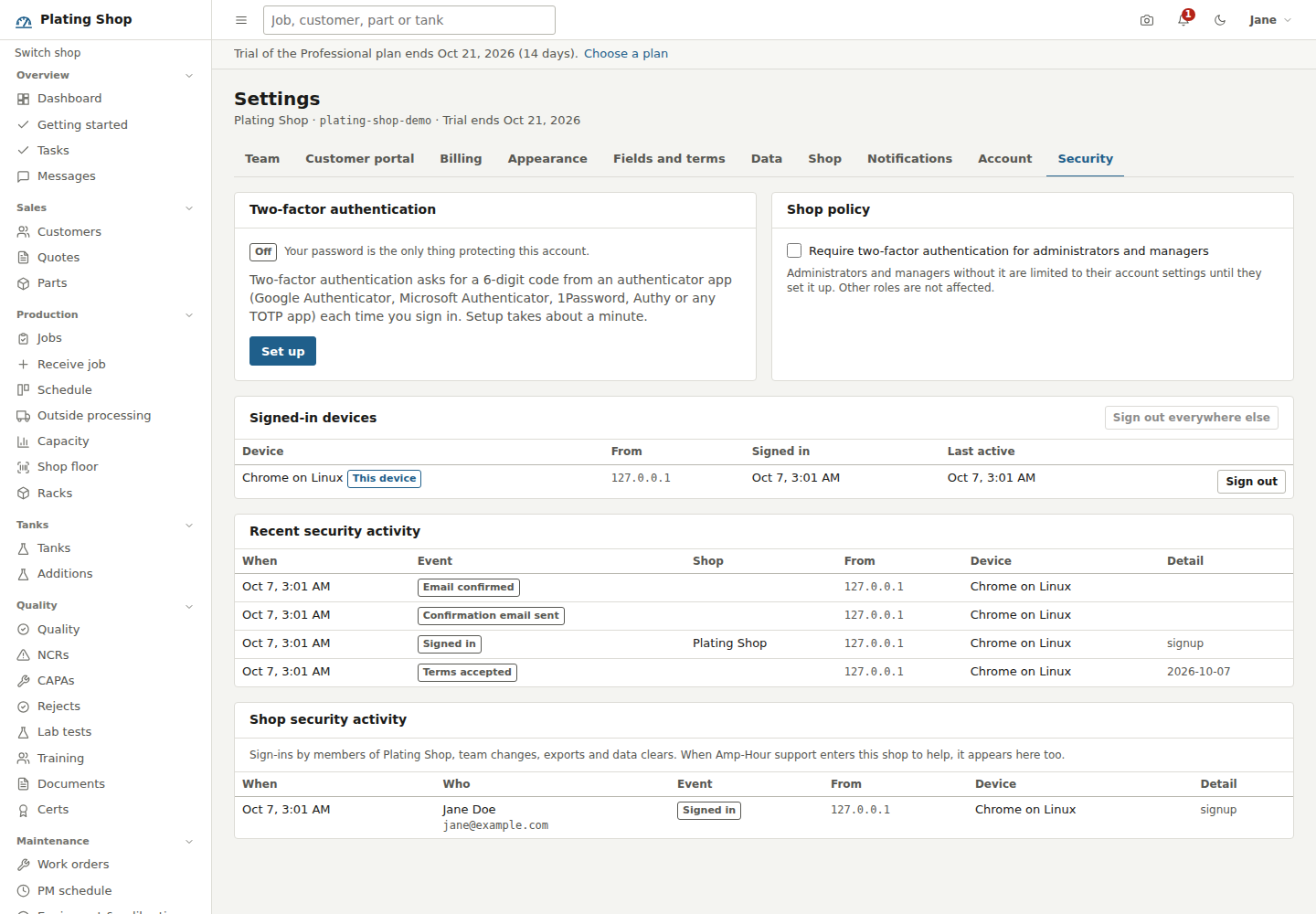Screen dimensions: 1316x914
Task: Click the Capacity chart icon
Action: (24, 441)
